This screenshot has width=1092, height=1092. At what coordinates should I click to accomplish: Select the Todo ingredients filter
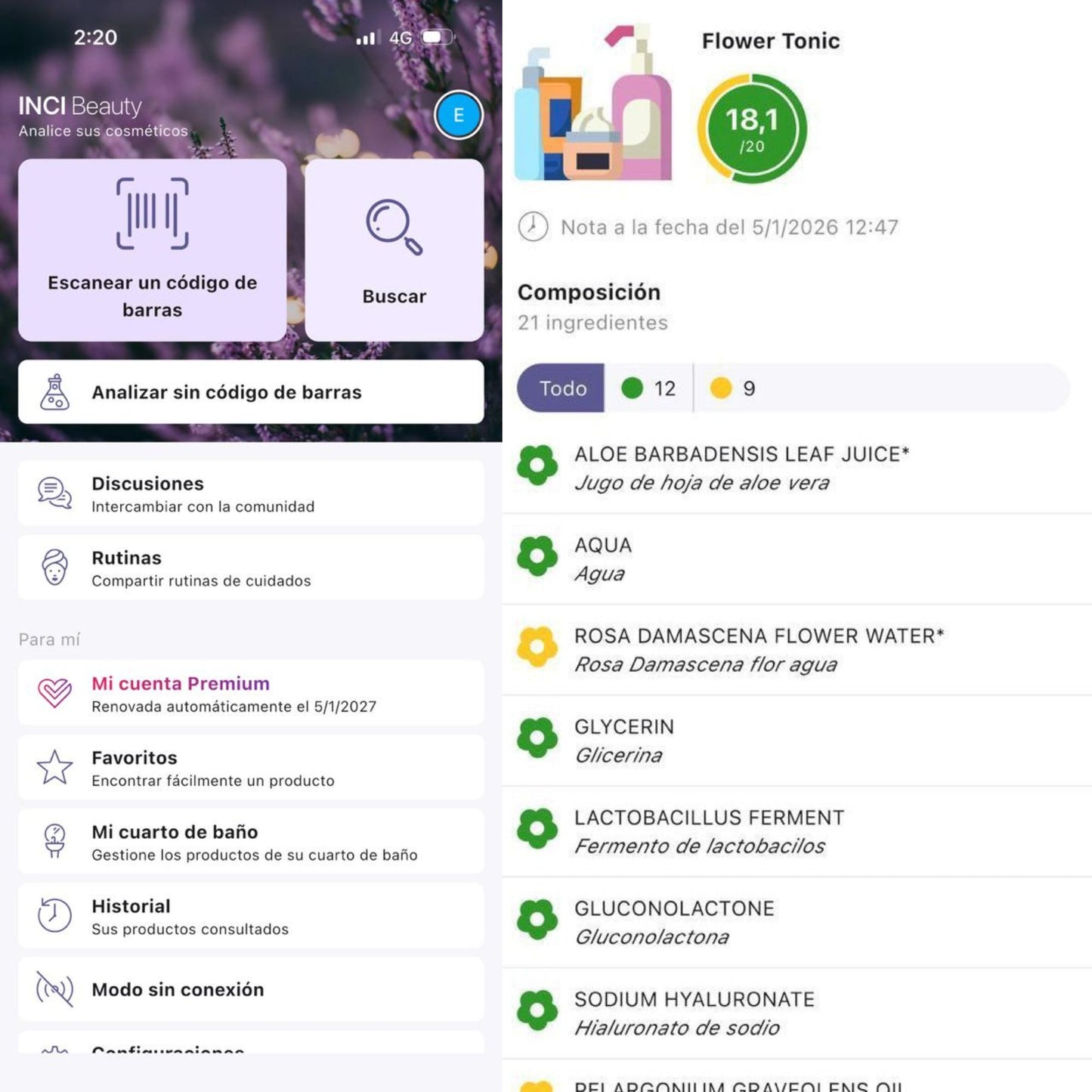[561, 388]
